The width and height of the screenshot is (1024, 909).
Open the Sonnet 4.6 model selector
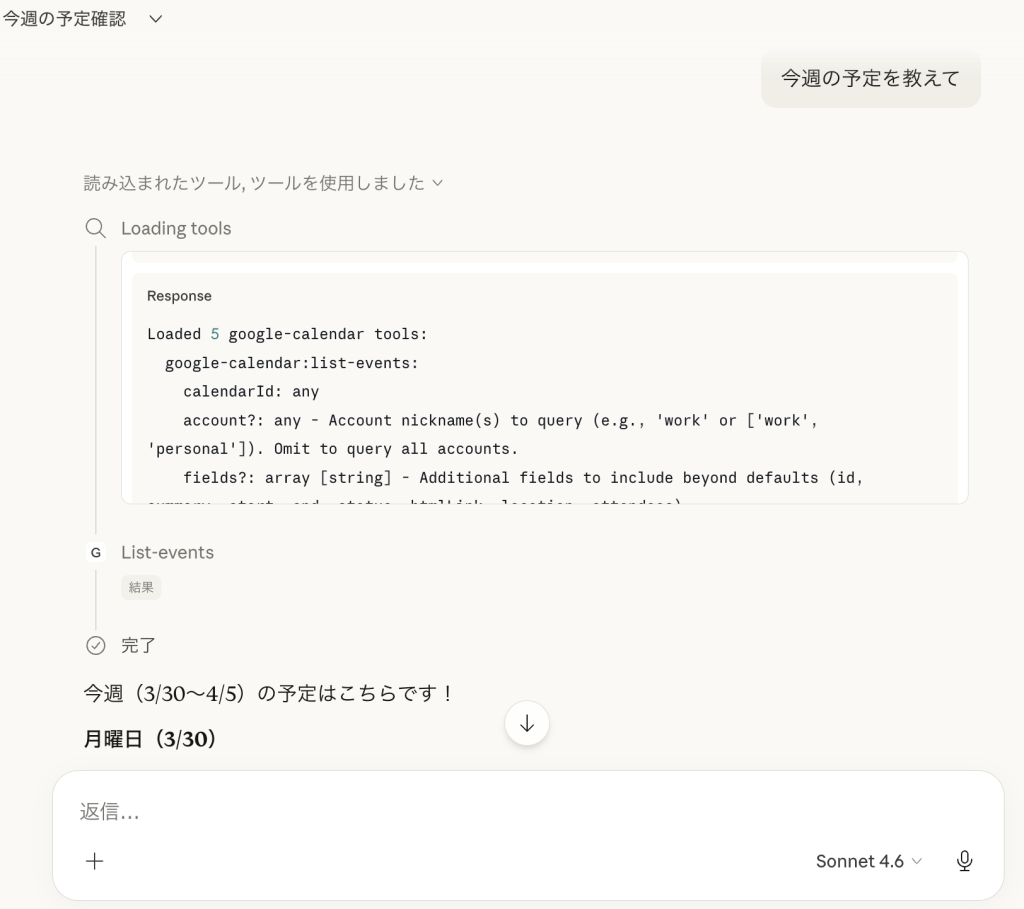click(x=868, y=861)
